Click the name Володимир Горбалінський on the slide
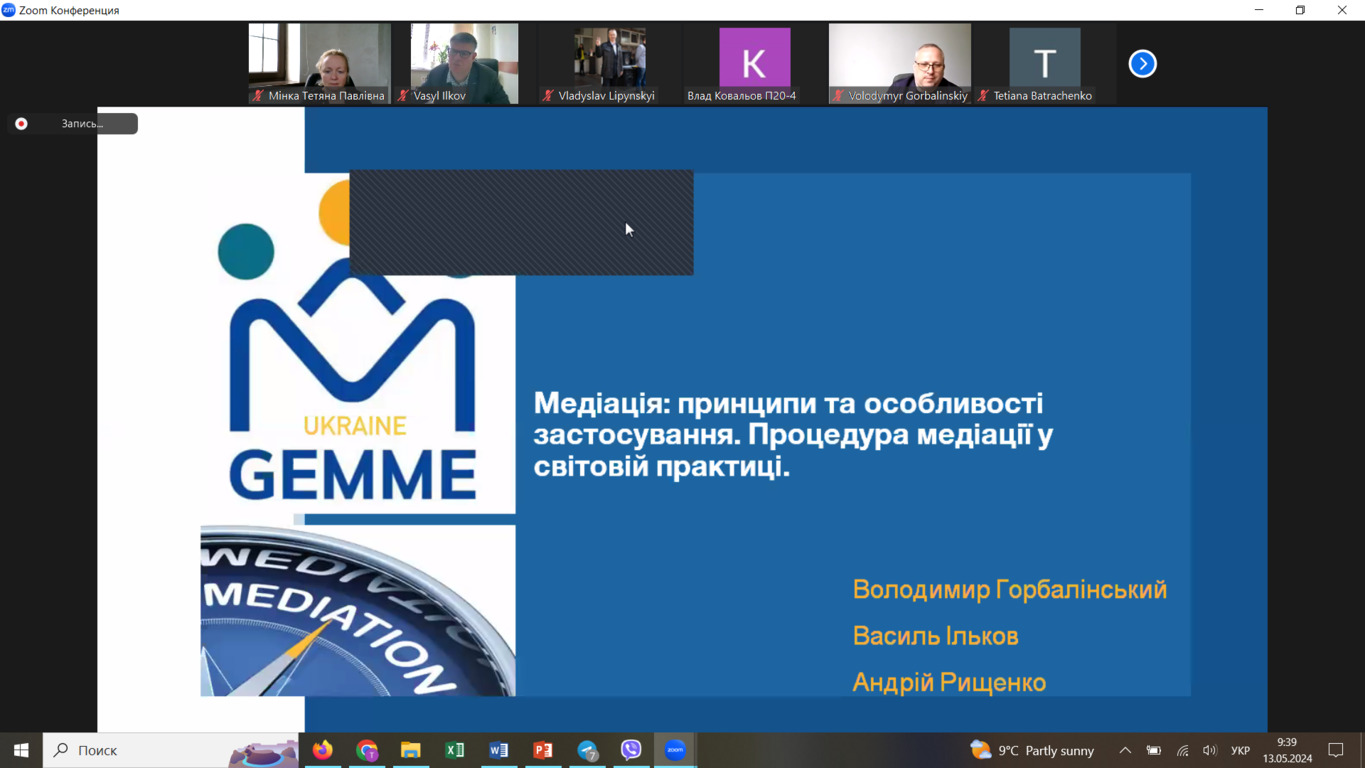The image size is (1365, 768). [1010, 589]
